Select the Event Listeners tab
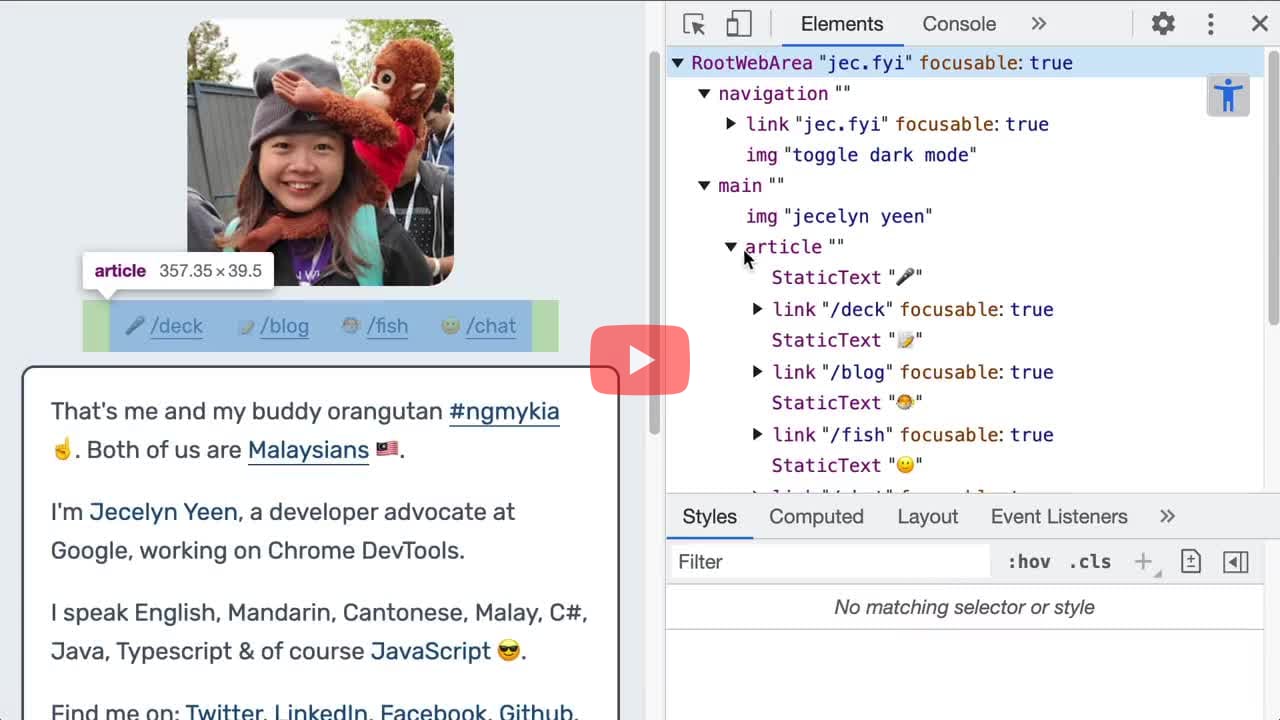The height and width of the screenshot is (720, 1280). point(1059,517)
